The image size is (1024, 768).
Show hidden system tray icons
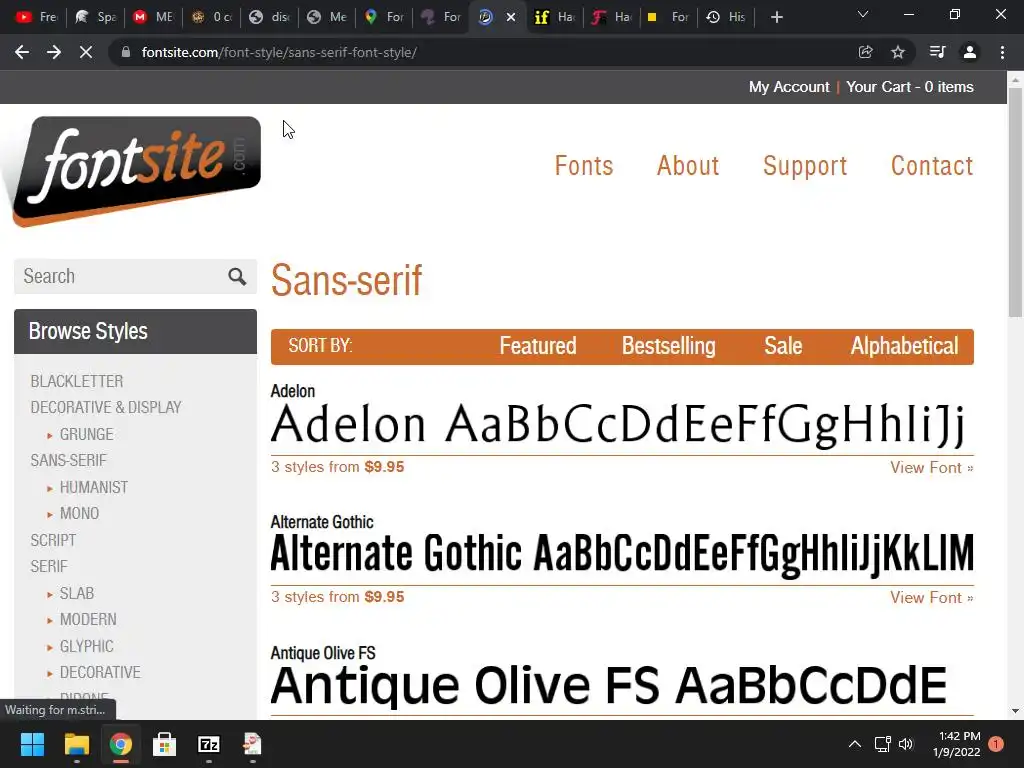coord(854,744)
